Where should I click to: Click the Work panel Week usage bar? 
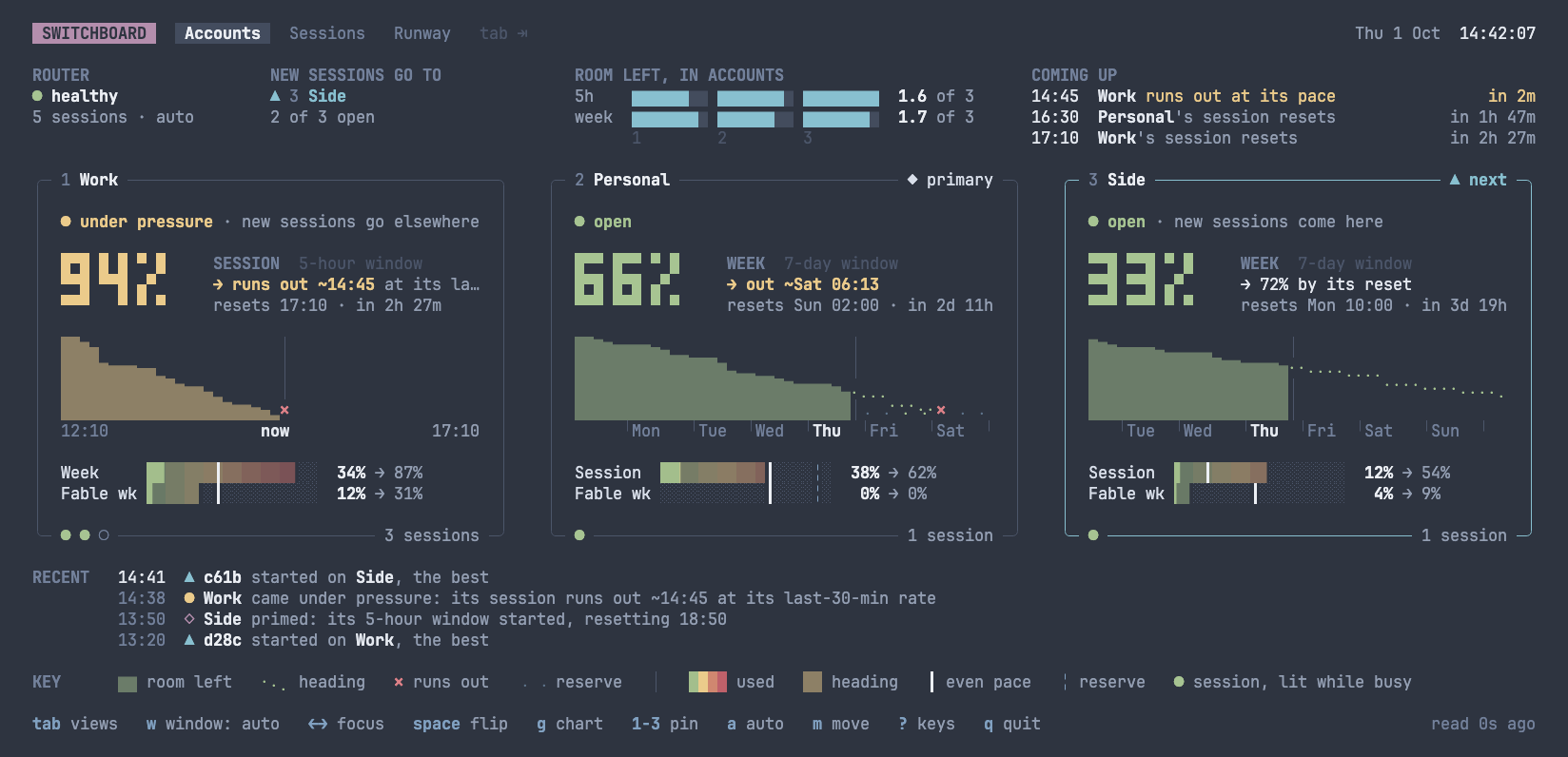tap(232, 473)
